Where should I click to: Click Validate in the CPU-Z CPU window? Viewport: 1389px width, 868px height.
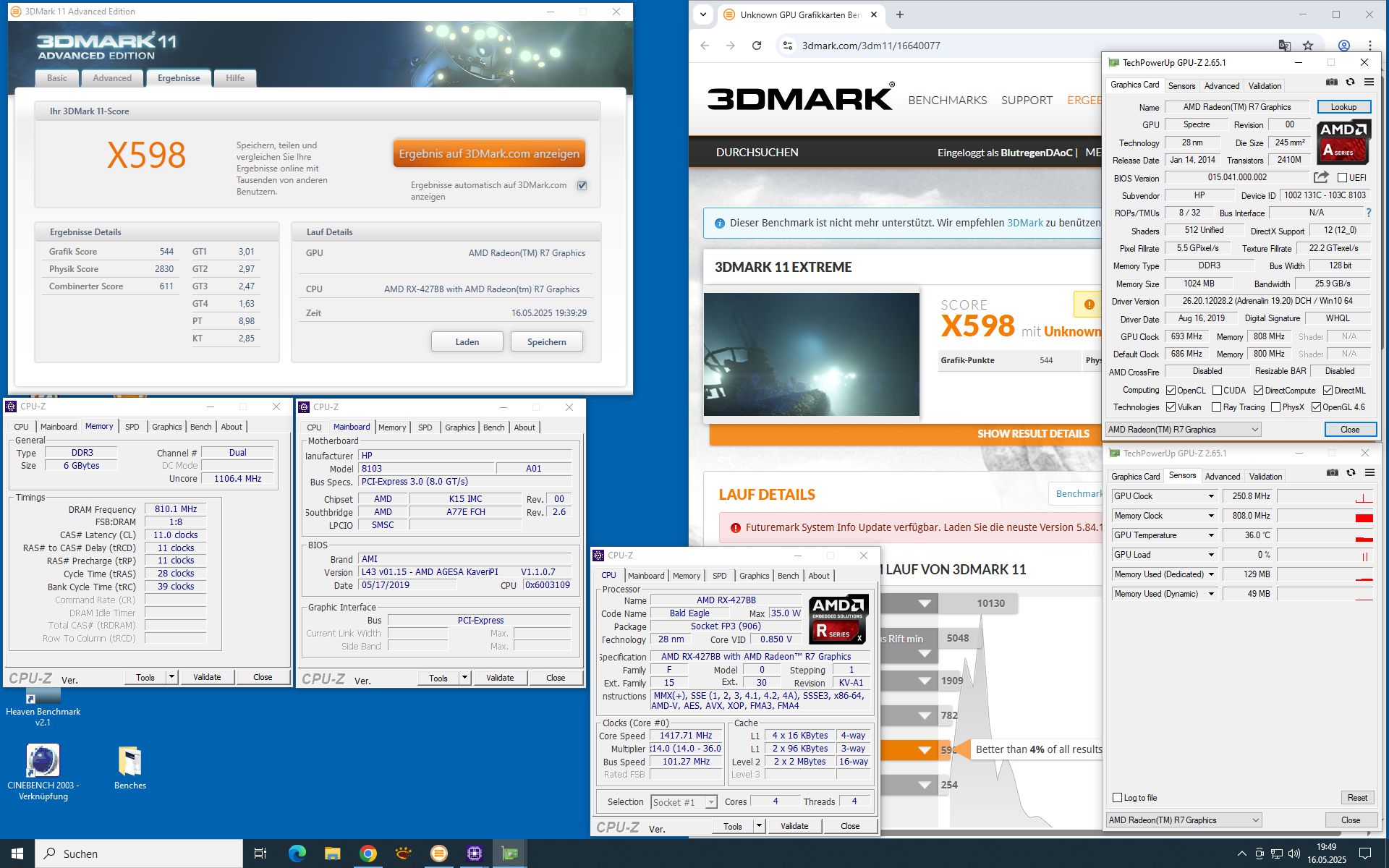point(794,826)
